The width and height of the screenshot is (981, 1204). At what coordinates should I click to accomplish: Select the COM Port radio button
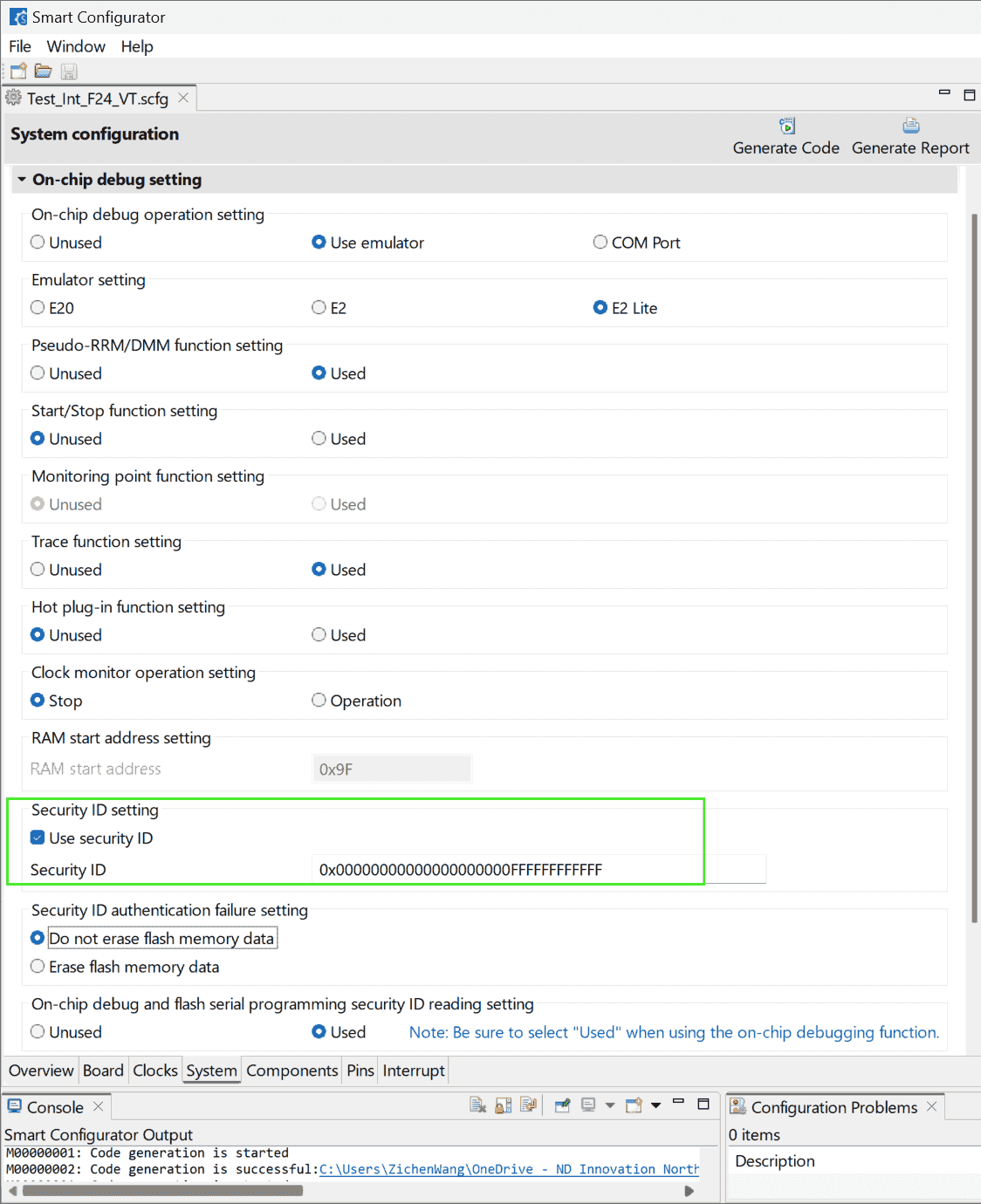click(600, 243)
